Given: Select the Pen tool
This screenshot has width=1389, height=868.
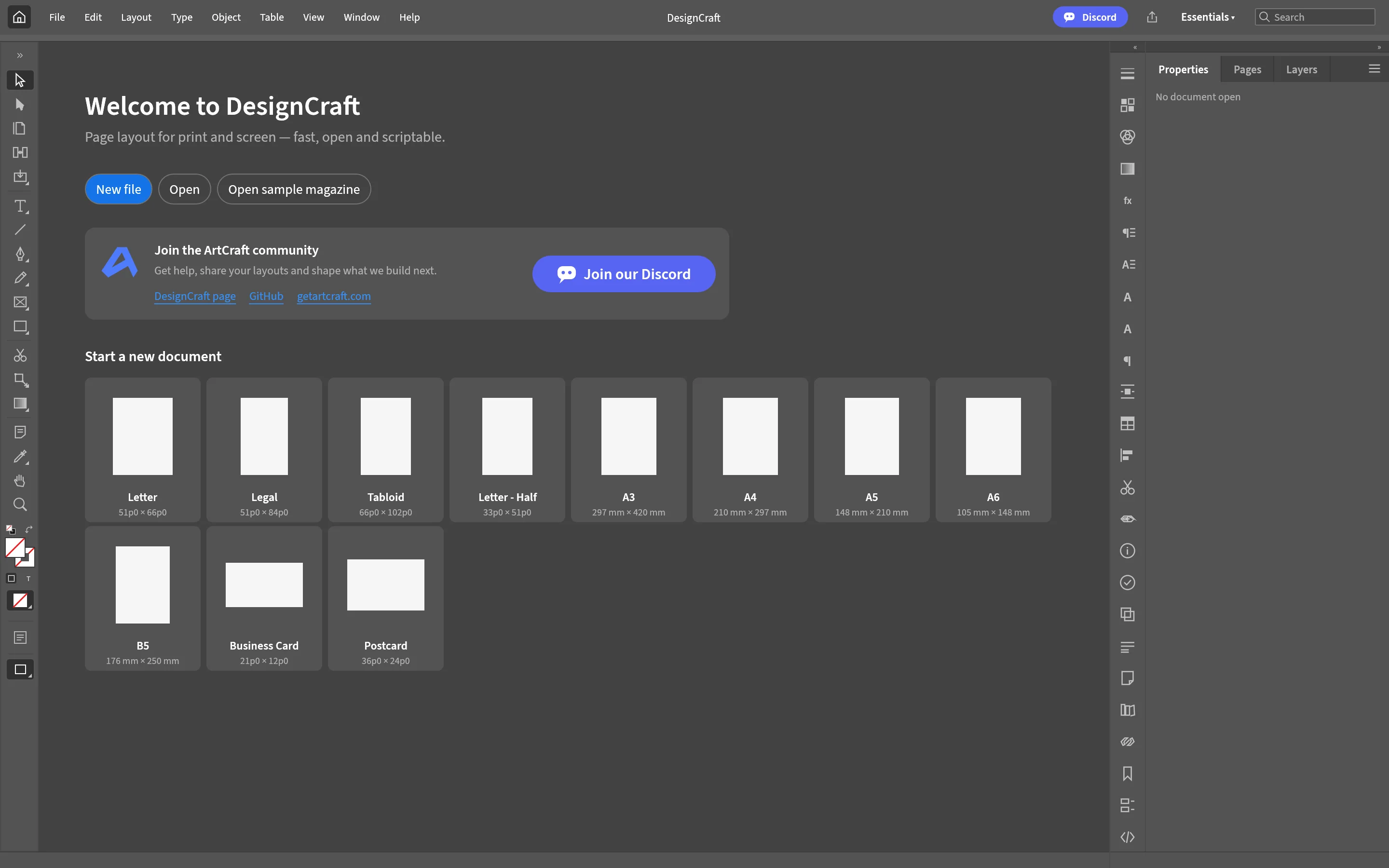Looking at the screenshot, I should (20, 254).
